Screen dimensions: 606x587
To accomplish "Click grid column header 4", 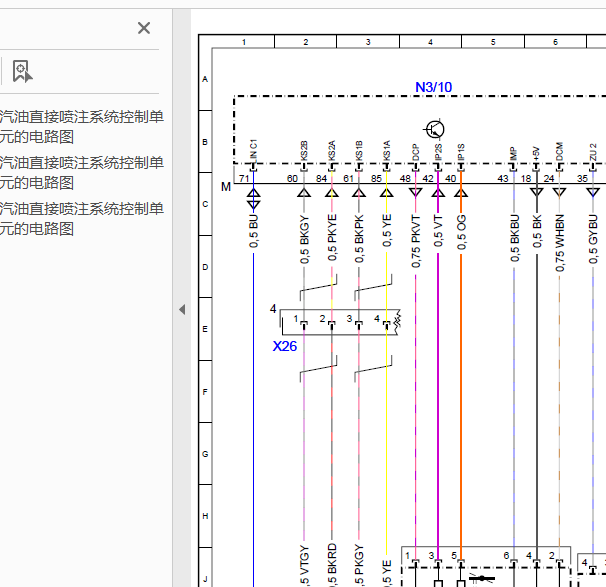I will click(430, 42).
